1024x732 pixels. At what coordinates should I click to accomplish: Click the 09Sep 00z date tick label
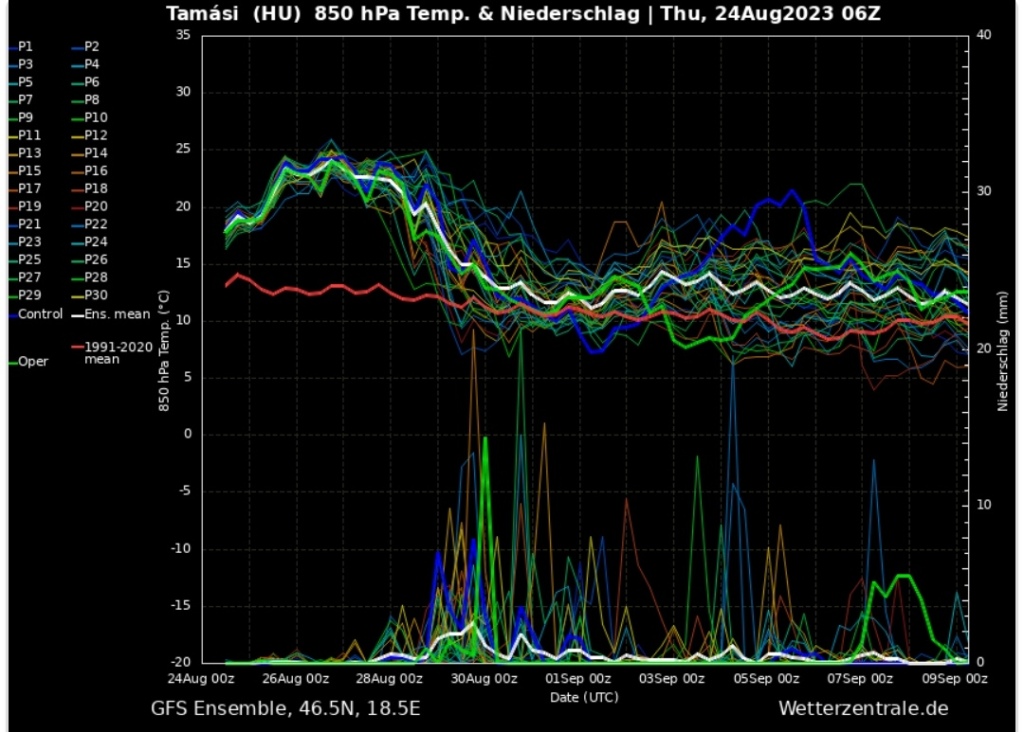click(x=954, y=678)
